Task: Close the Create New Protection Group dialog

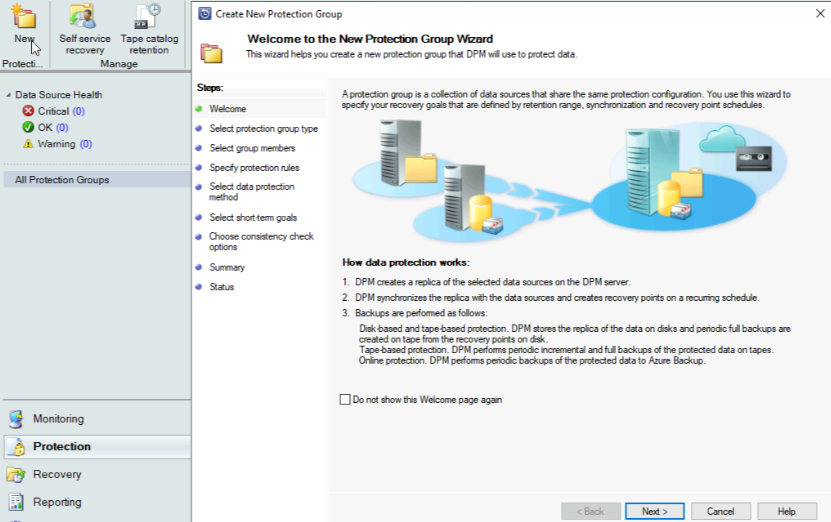Action: coord(820,13)
